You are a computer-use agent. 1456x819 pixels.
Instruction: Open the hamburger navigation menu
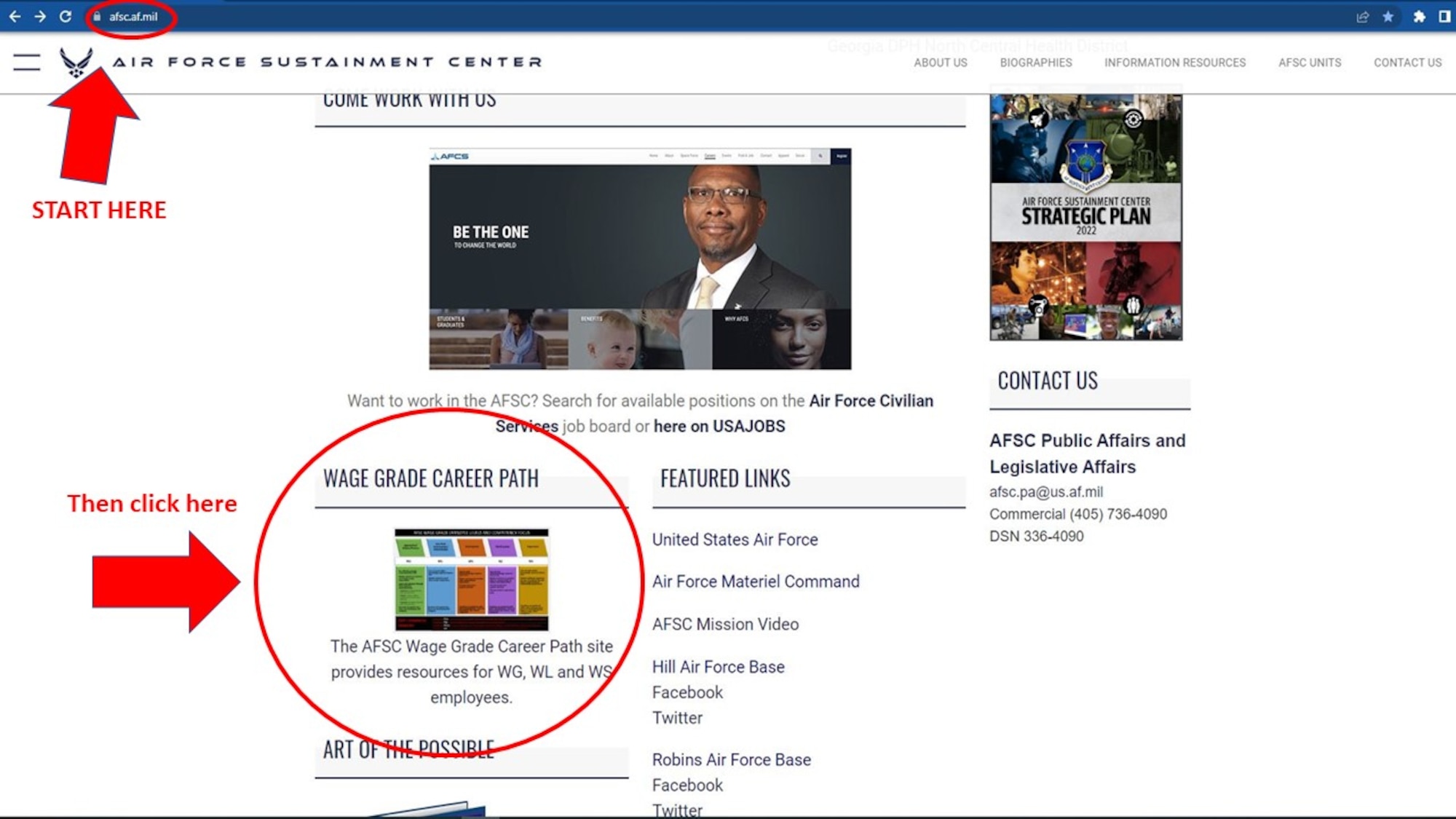coord(27,62)
